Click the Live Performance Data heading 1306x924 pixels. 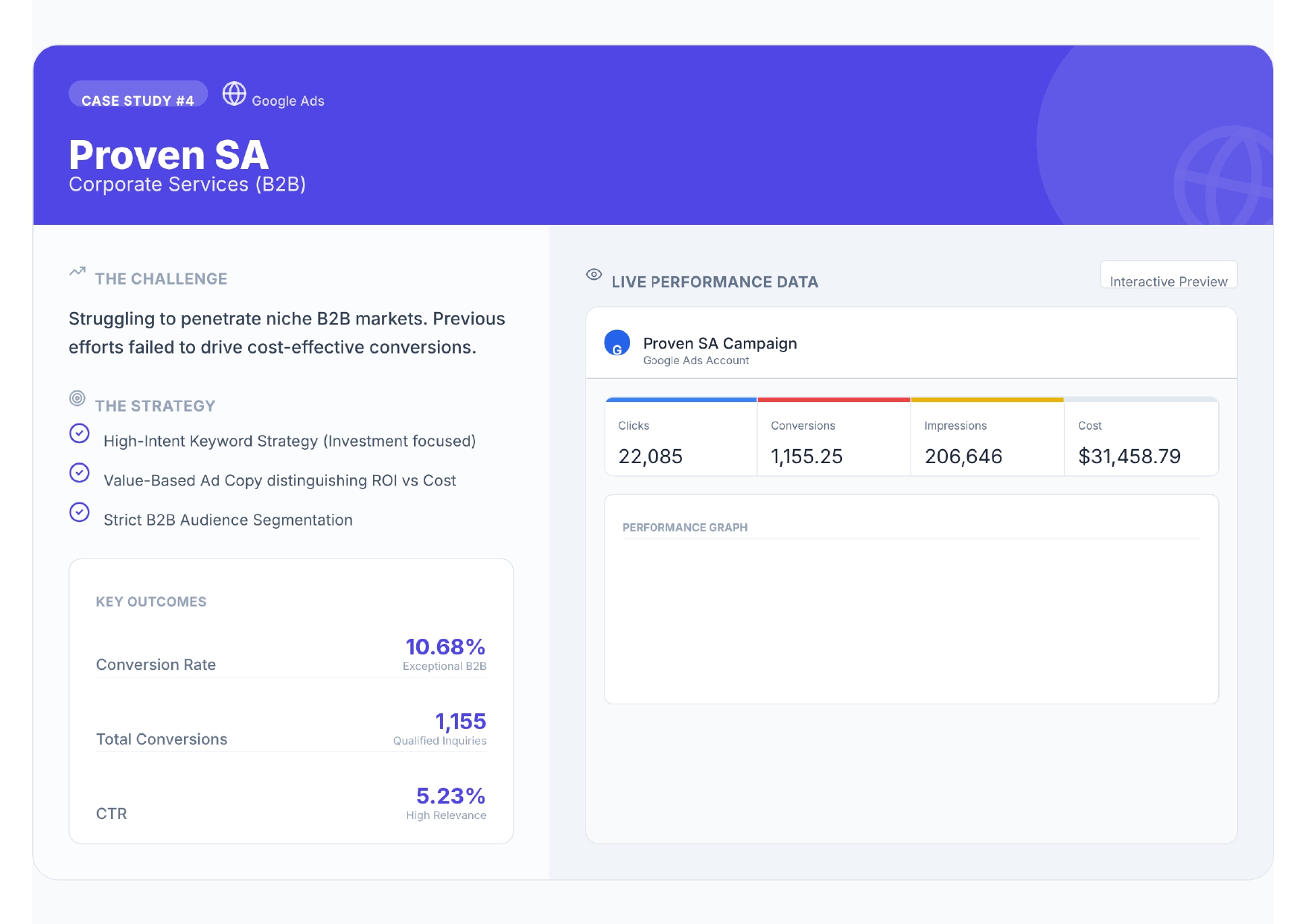[x=715, y=282]
